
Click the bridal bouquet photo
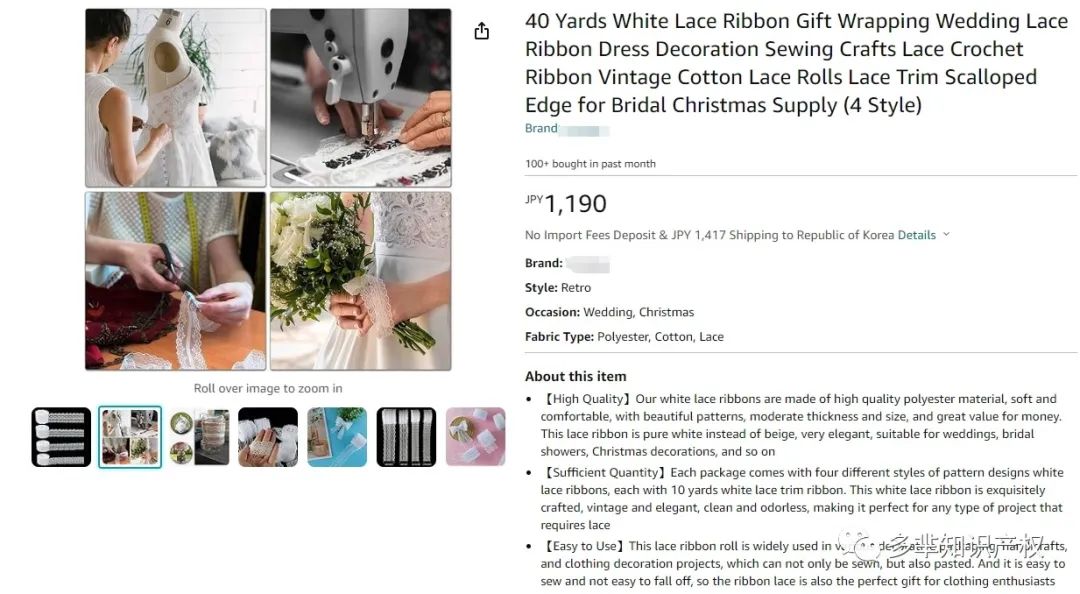(x=361, y=281)
